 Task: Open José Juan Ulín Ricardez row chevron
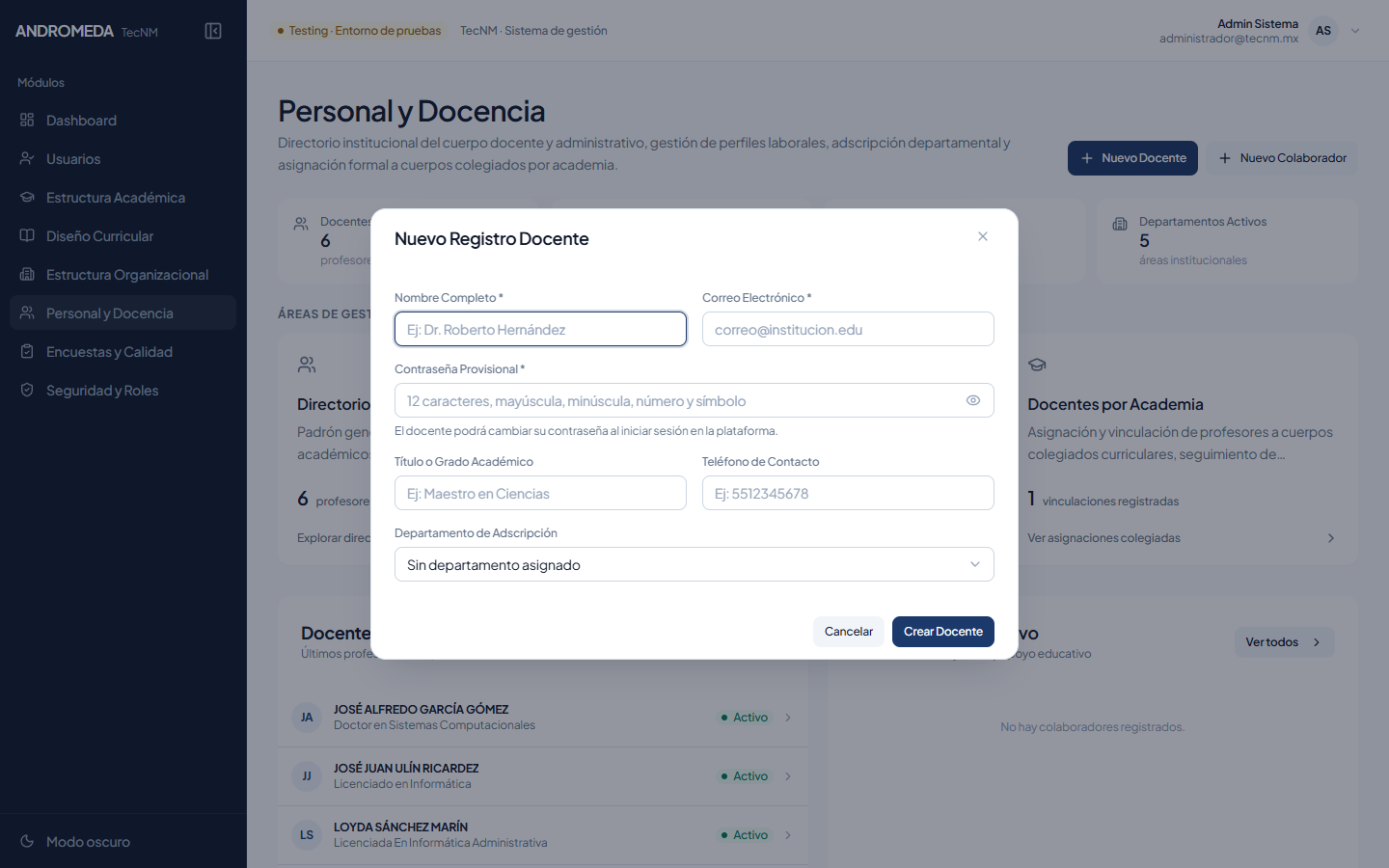pos(788,776)
